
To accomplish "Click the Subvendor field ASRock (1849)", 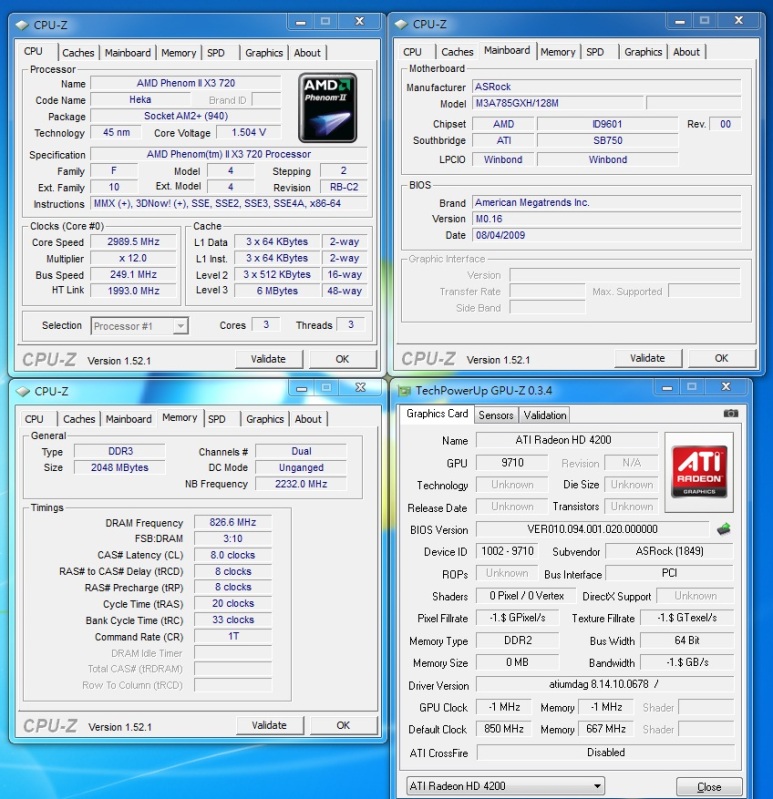I will [x=669, y=551].
